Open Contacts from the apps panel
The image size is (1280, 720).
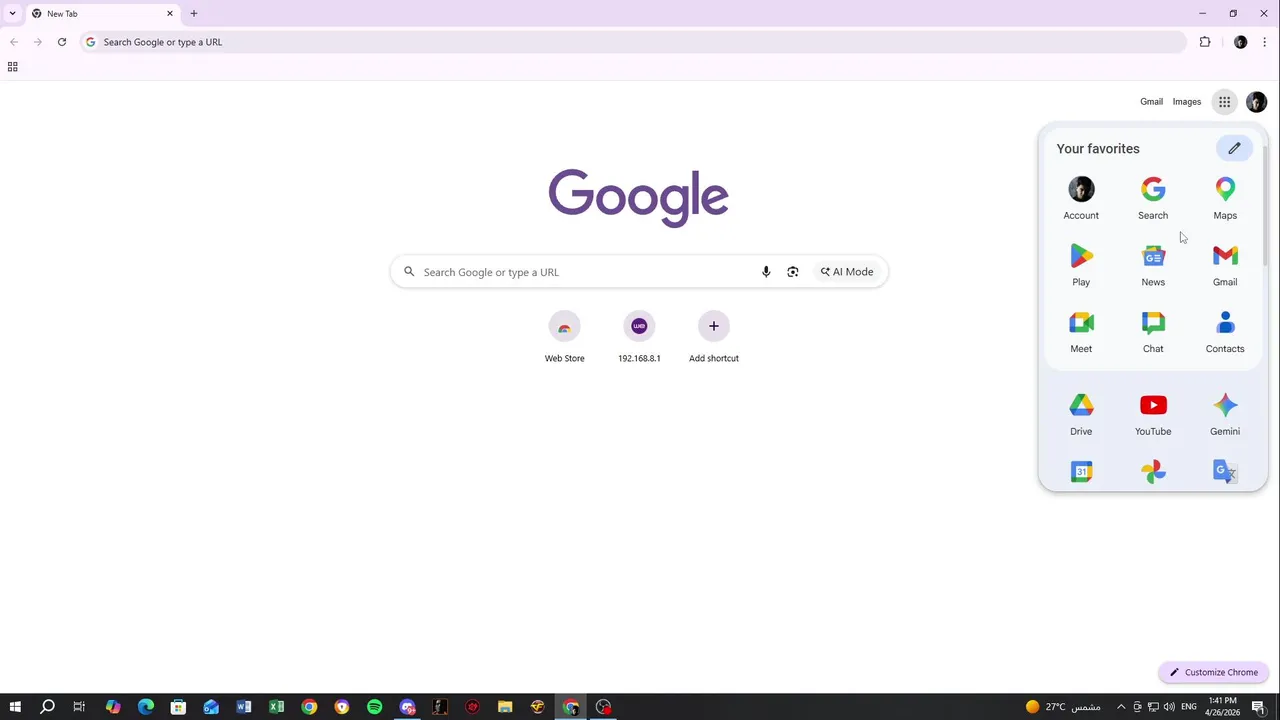1225,332
